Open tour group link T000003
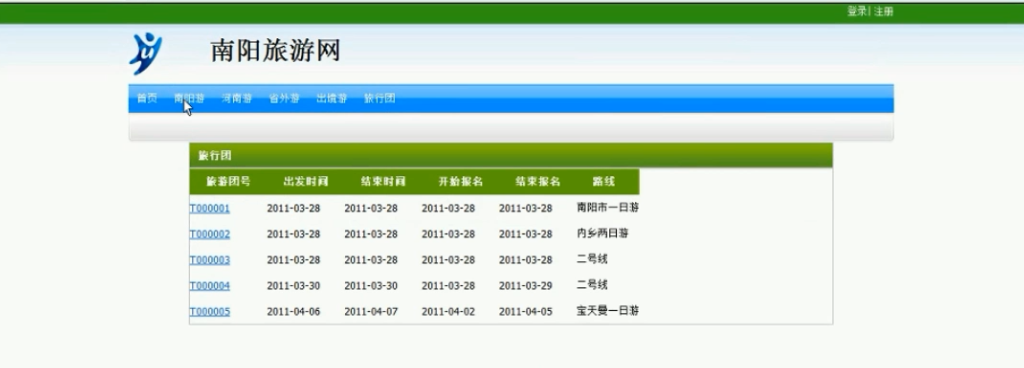1024x368 pixels. coord(210,260)
